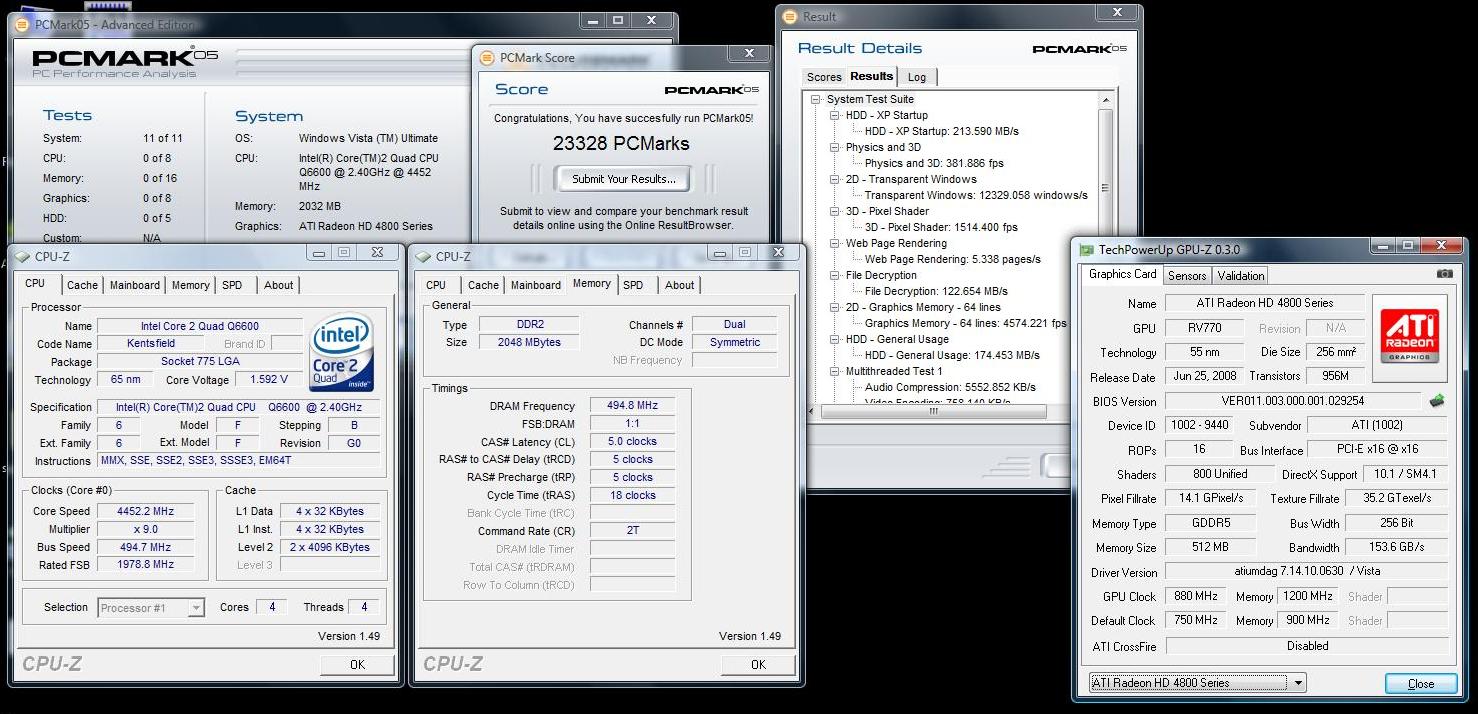Open About tab in the CPU-Z Memory window

[680, 285]
